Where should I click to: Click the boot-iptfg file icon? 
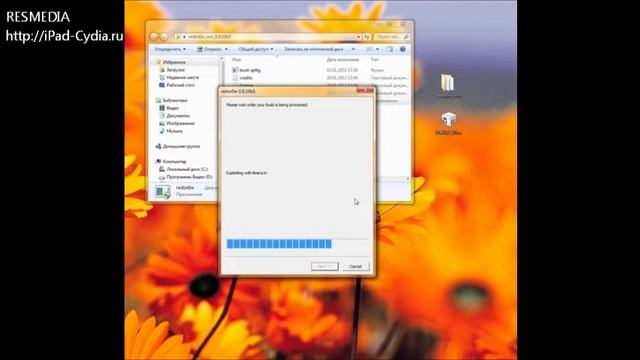pyautogui.click(x=235, y=70)
